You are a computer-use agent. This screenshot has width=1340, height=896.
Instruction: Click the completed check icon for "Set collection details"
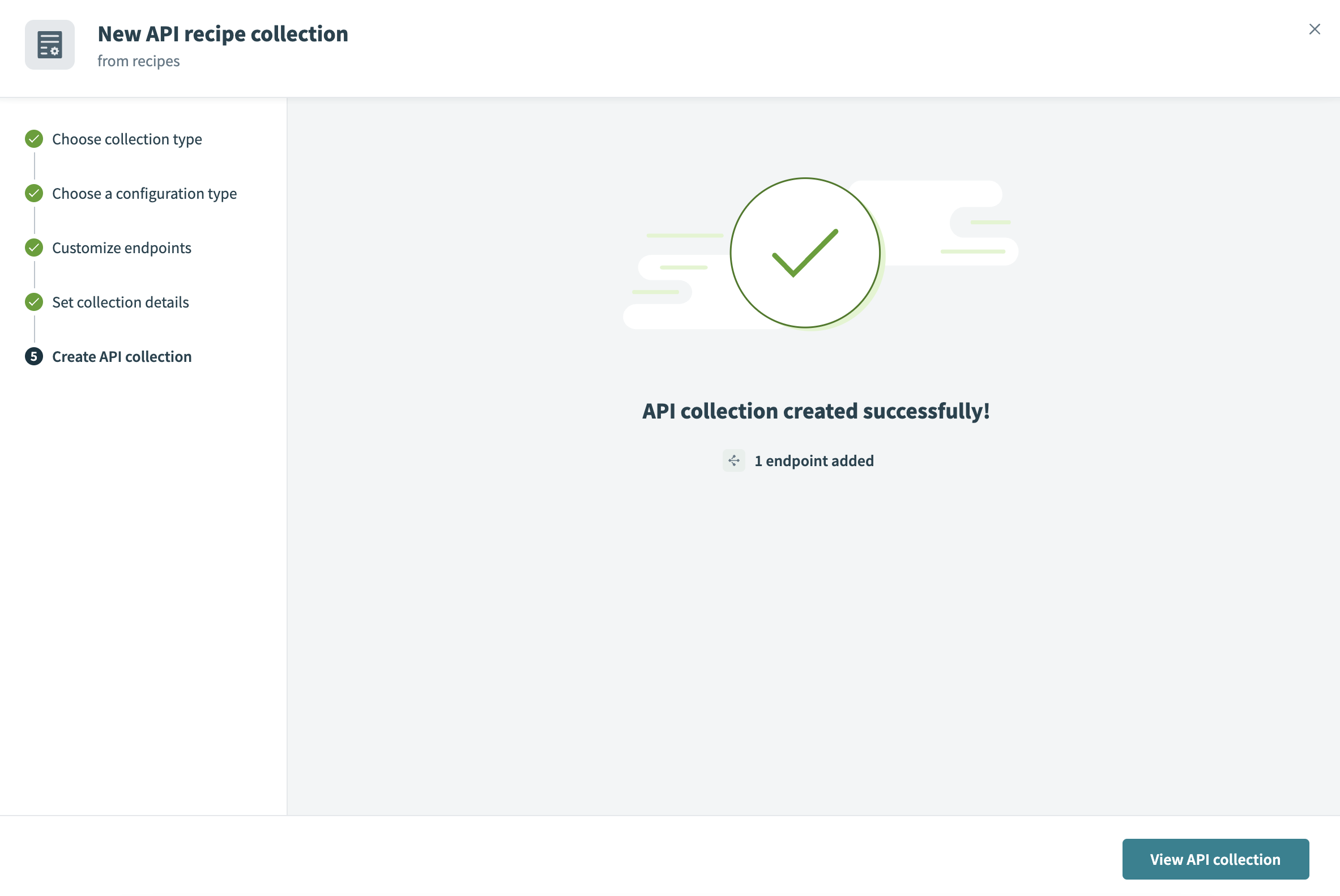pyautogui.click(x=33, y=302)
